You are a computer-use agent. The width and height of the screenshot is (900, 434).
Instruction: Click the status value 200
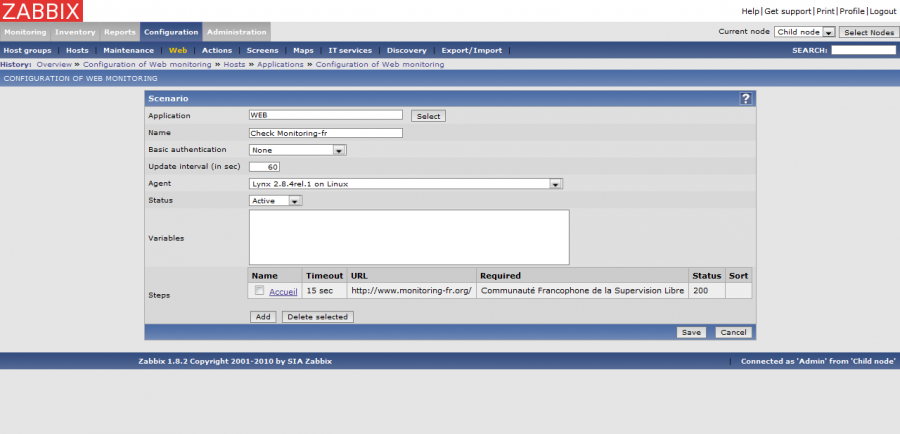pos(700,291)
